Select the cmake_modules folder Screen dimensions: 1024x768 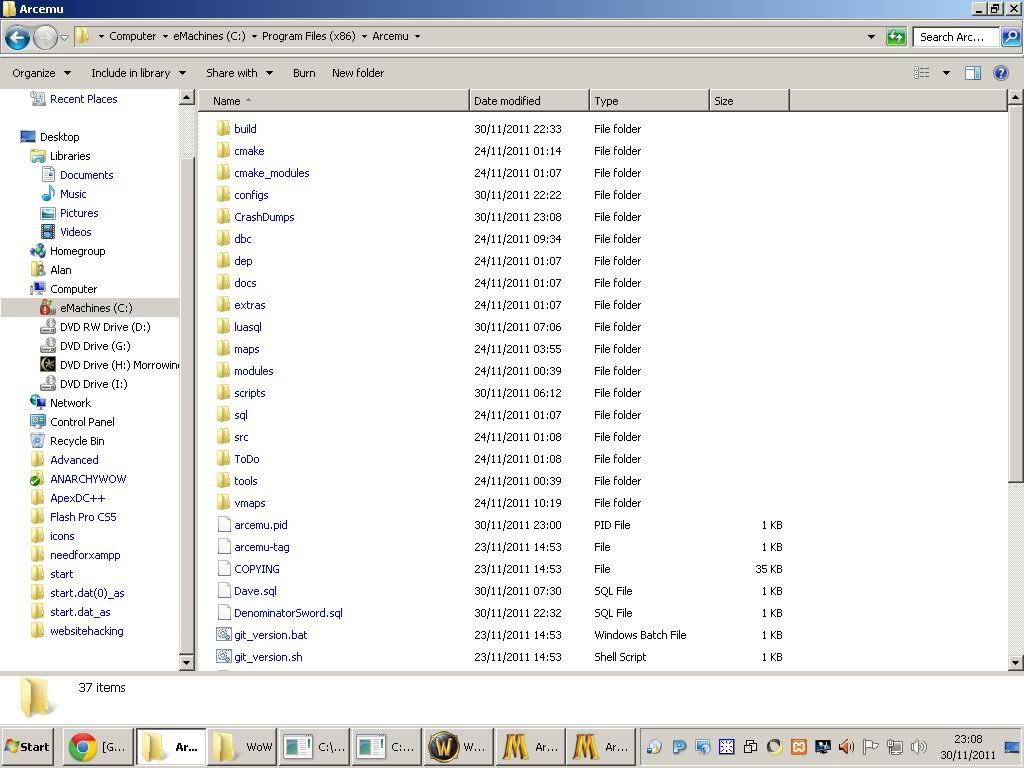coord(272,173)
